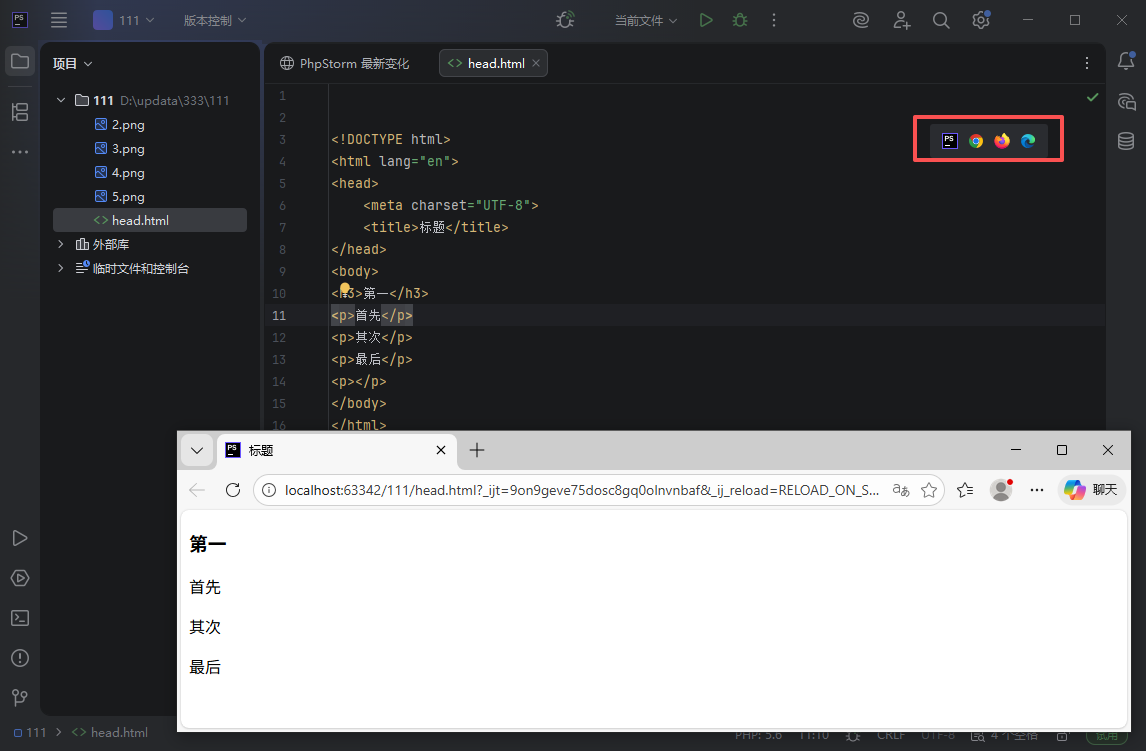Collapse the 111 project folder

coord(61,100)
